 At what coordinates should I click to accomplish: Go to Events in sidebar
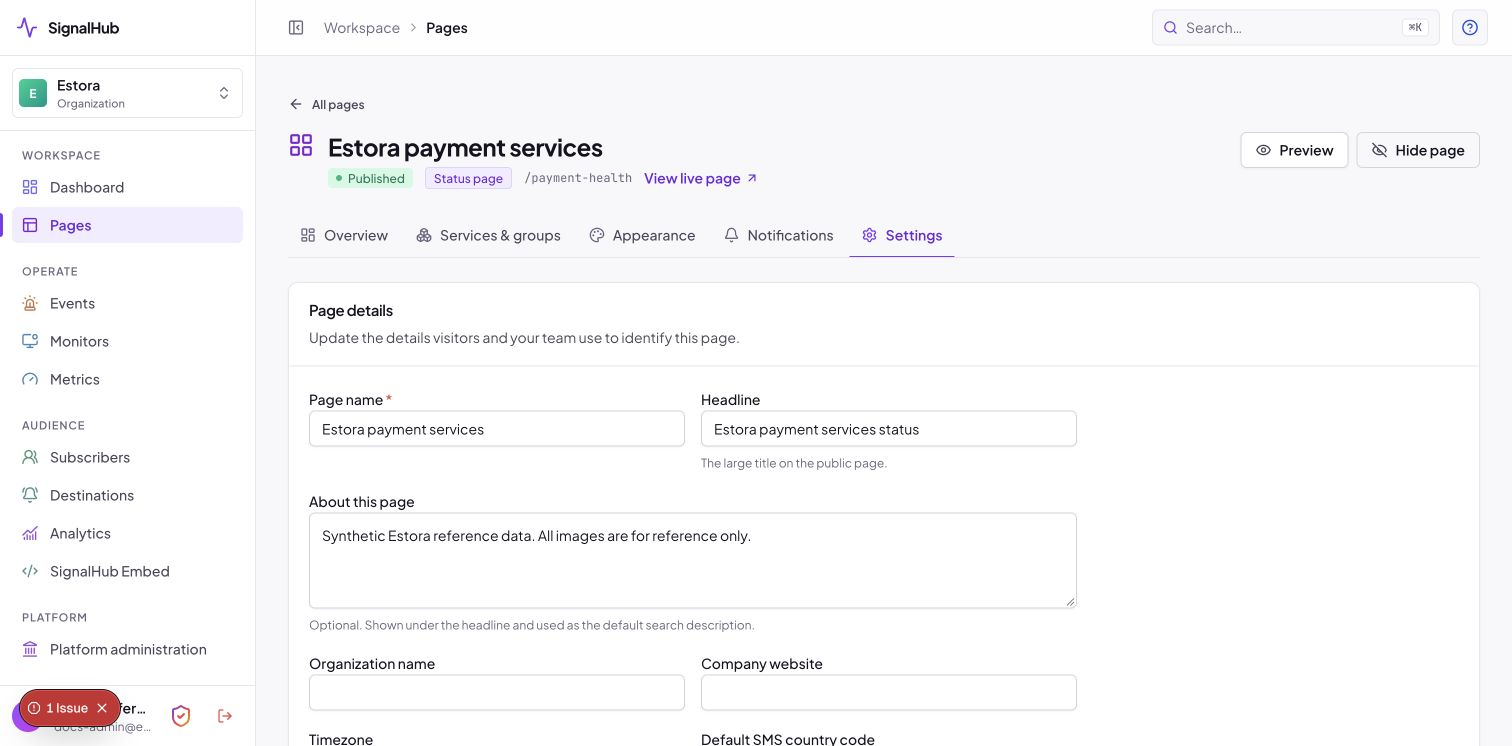tap(127, 303)
